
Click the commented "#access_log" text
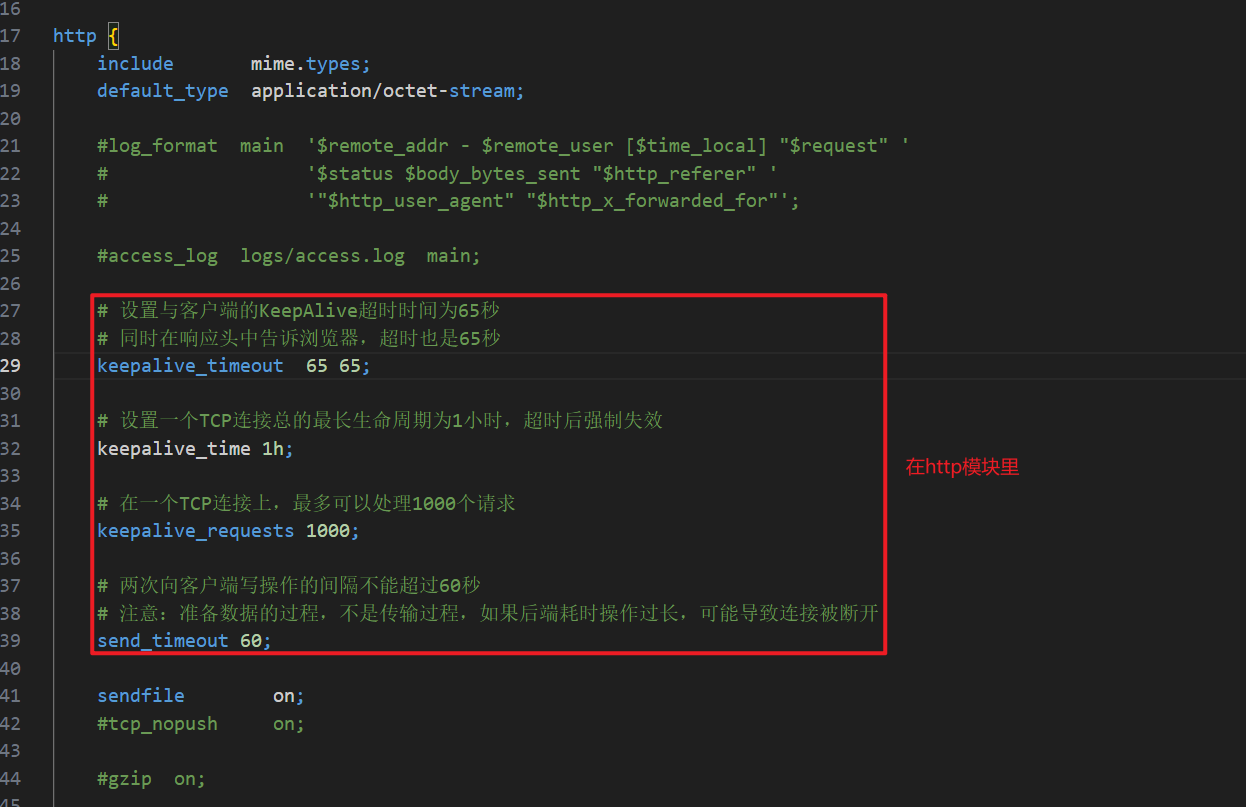point(157,256)
